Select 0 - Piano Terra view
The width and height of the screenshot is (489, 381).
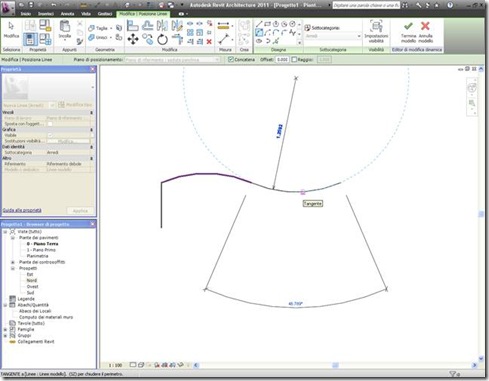(43, 244)
